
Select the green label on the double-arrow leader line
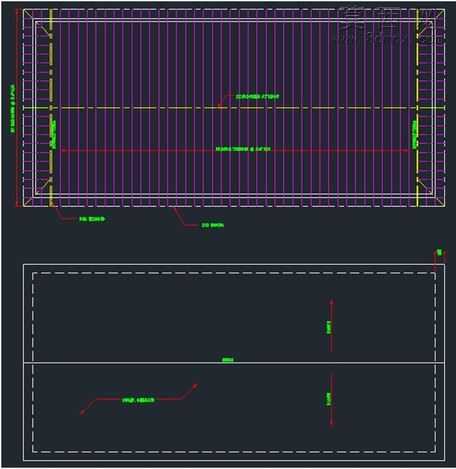tap(138, 400)
